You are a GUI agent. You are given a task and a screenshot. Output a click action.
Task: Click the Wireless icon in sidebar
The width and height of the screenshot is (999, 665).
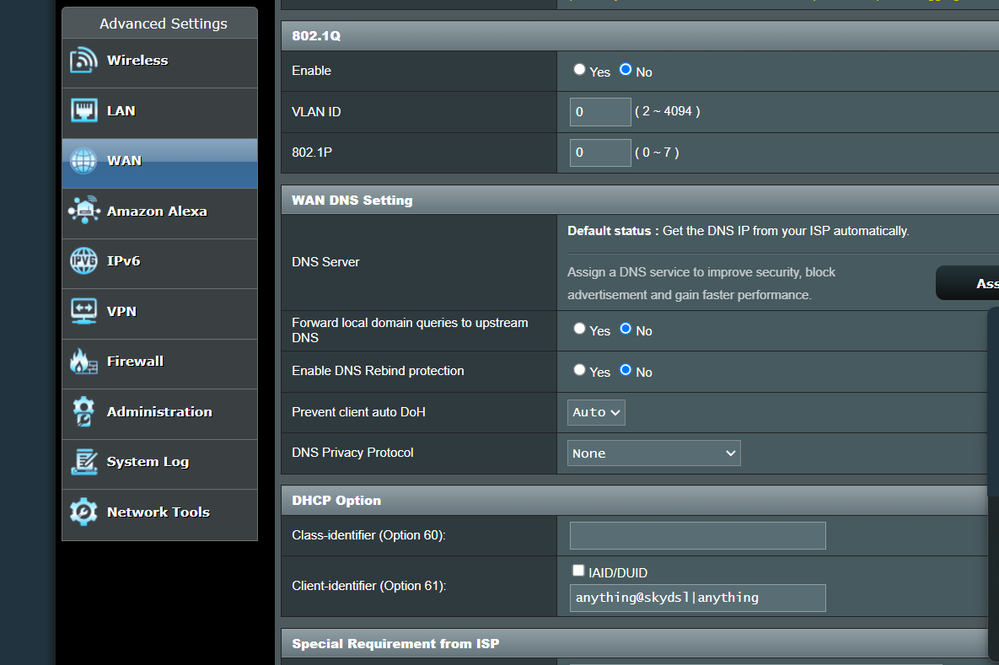[84, 61]
